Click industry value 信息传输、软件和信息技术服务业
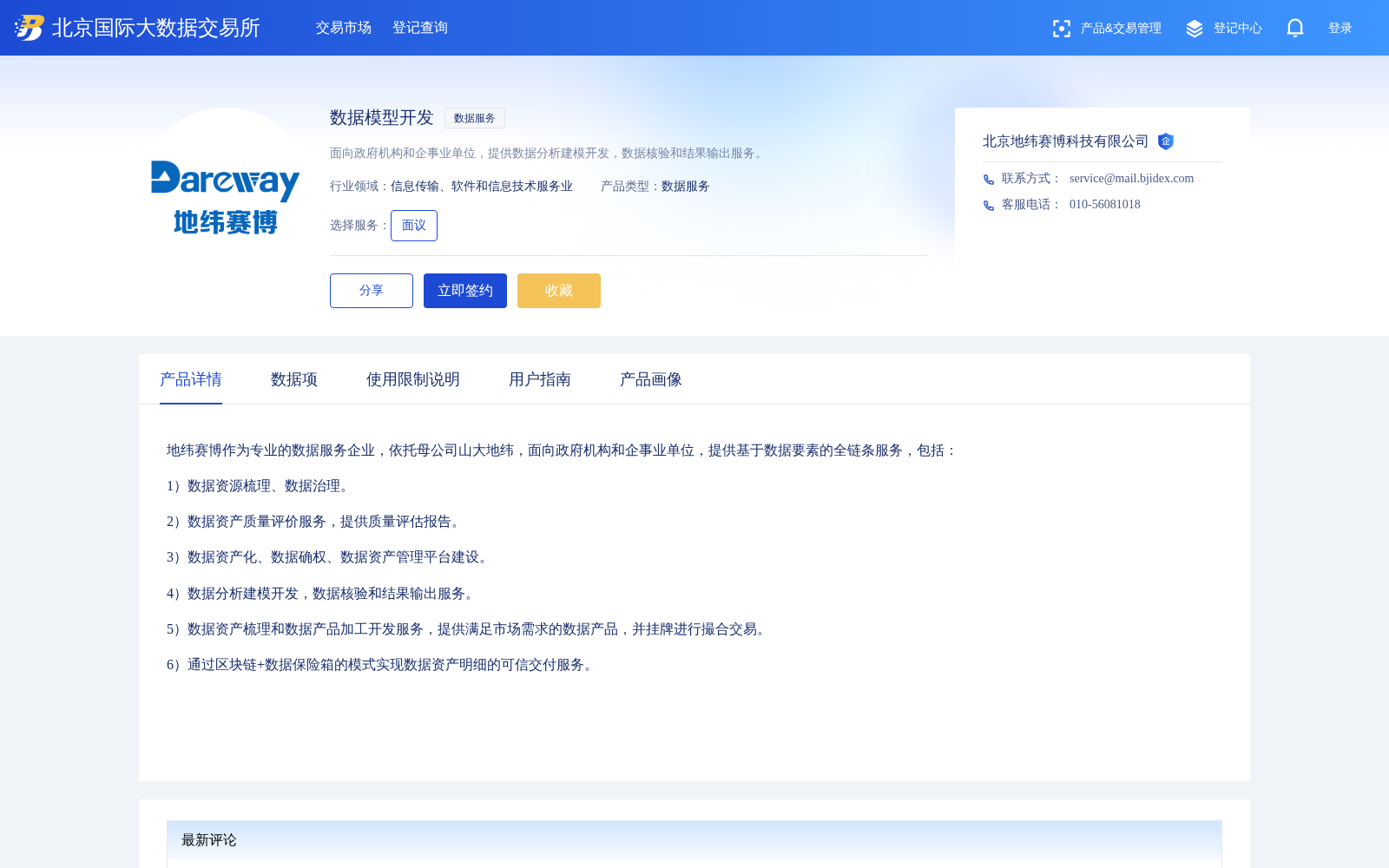This screenshot has width=1389, height=868. (482, 187)
